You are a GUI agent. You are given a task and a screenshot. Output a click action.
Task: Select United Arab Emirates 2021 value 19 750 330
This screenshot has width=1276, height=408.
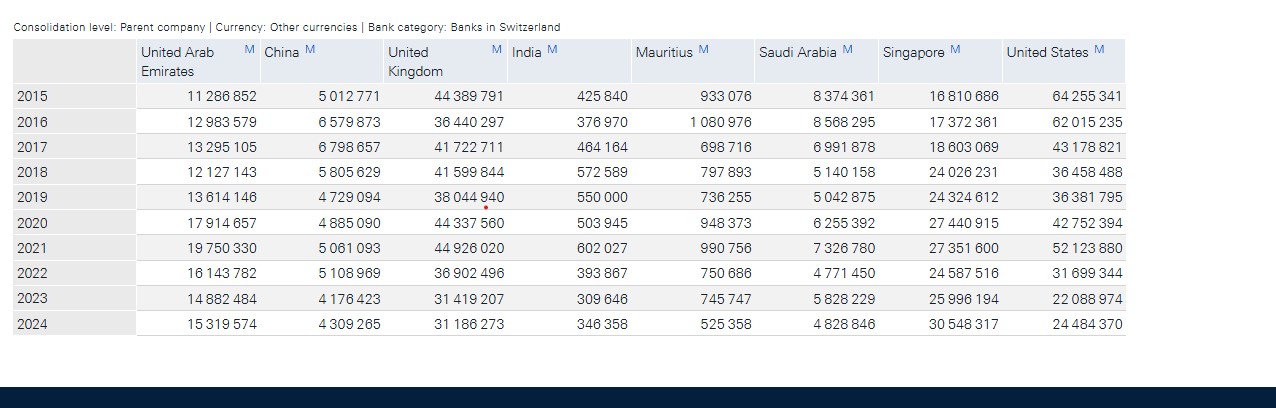pos(221,248)
